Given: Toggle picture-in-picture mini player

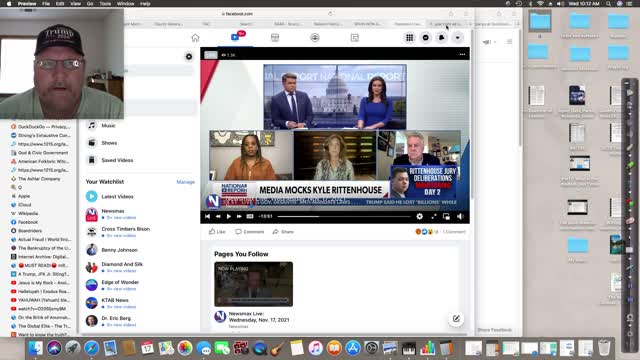Looking at the screenshot, I should pos(446,216).
